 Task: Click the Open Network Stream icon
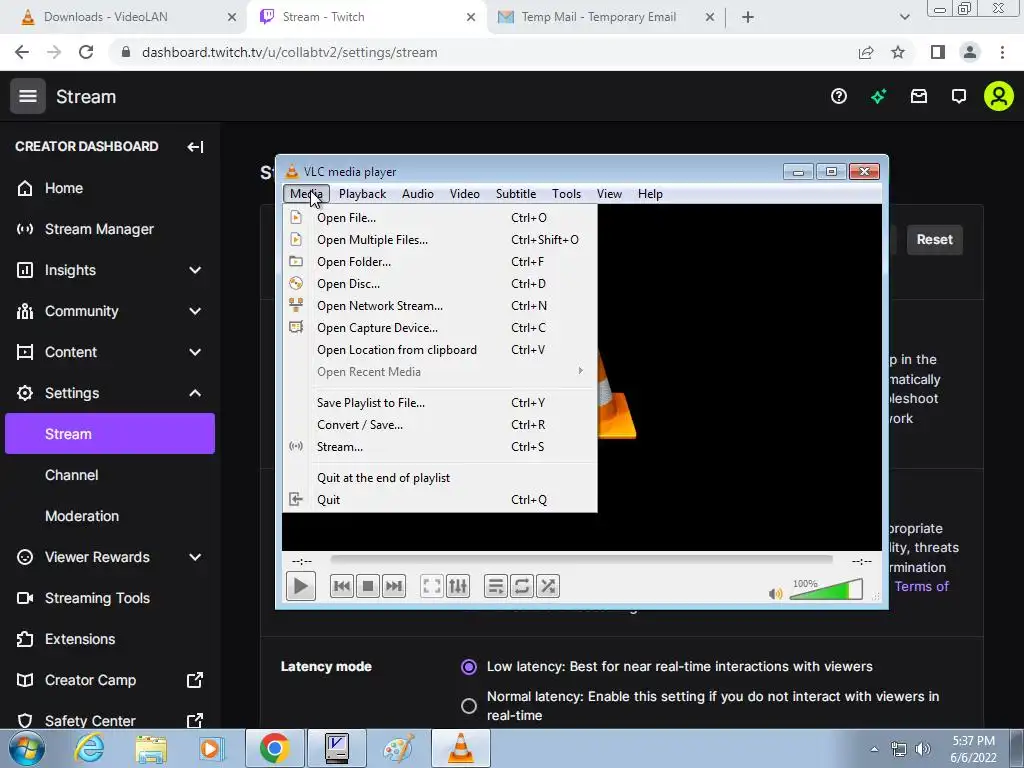click(296, 305)
